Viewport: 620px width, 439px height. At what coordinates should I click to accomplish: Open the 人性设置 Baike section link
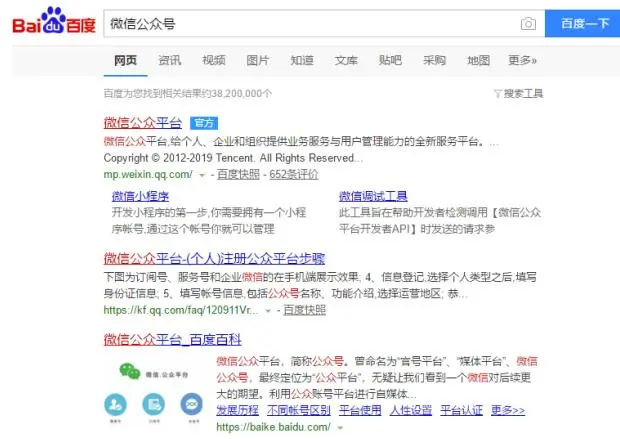411,410
